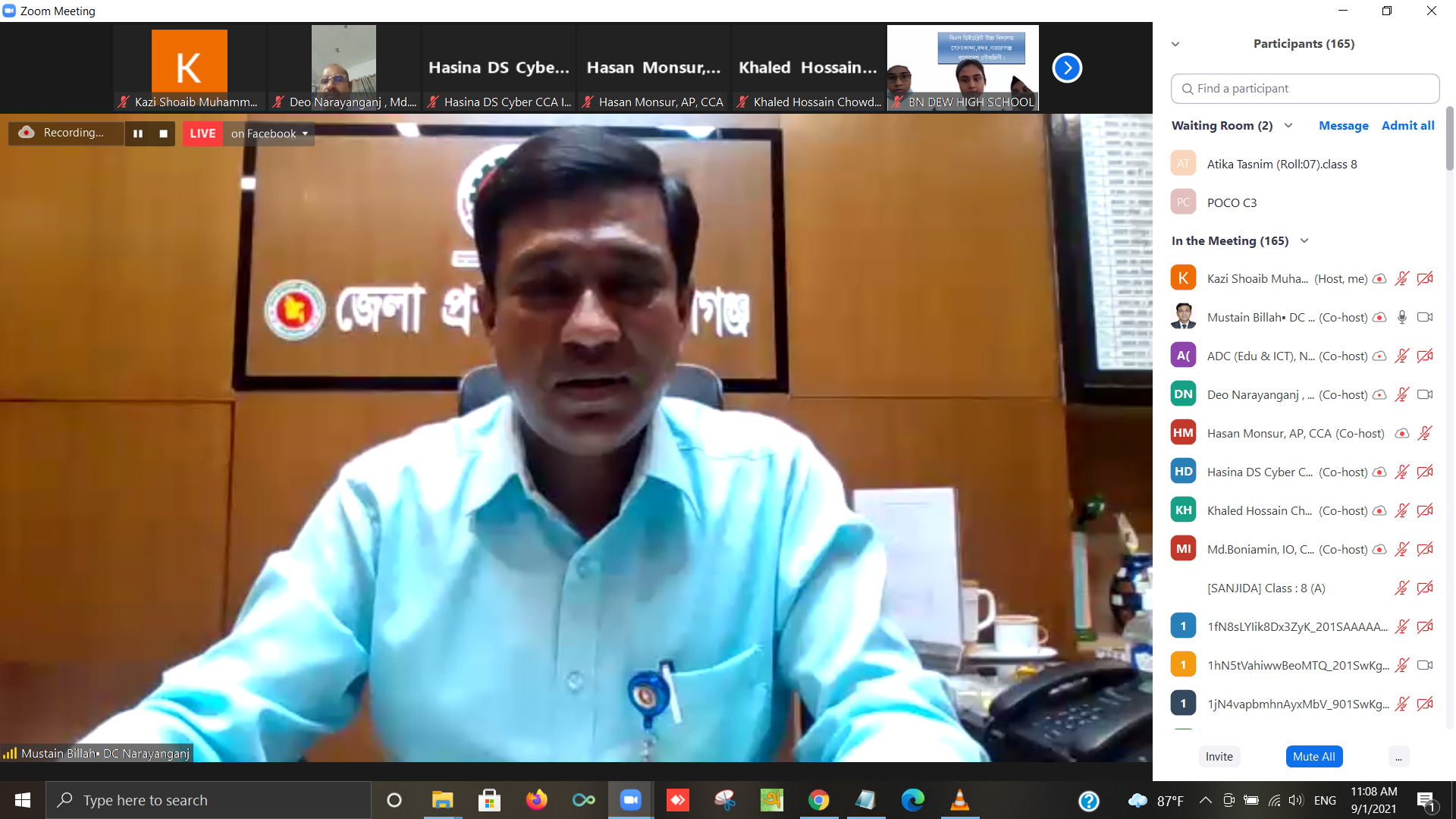Unmute Deo Narayanganj microphone
This screenshot has width=1456, height=819.
(1402, 395)
